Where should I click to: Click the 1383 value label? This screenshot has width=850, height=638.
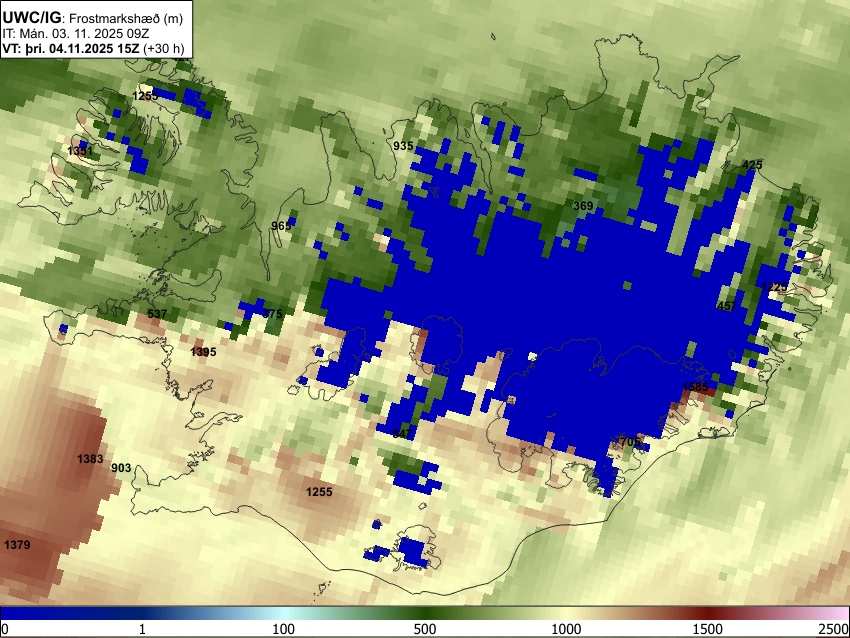(90, 459)
